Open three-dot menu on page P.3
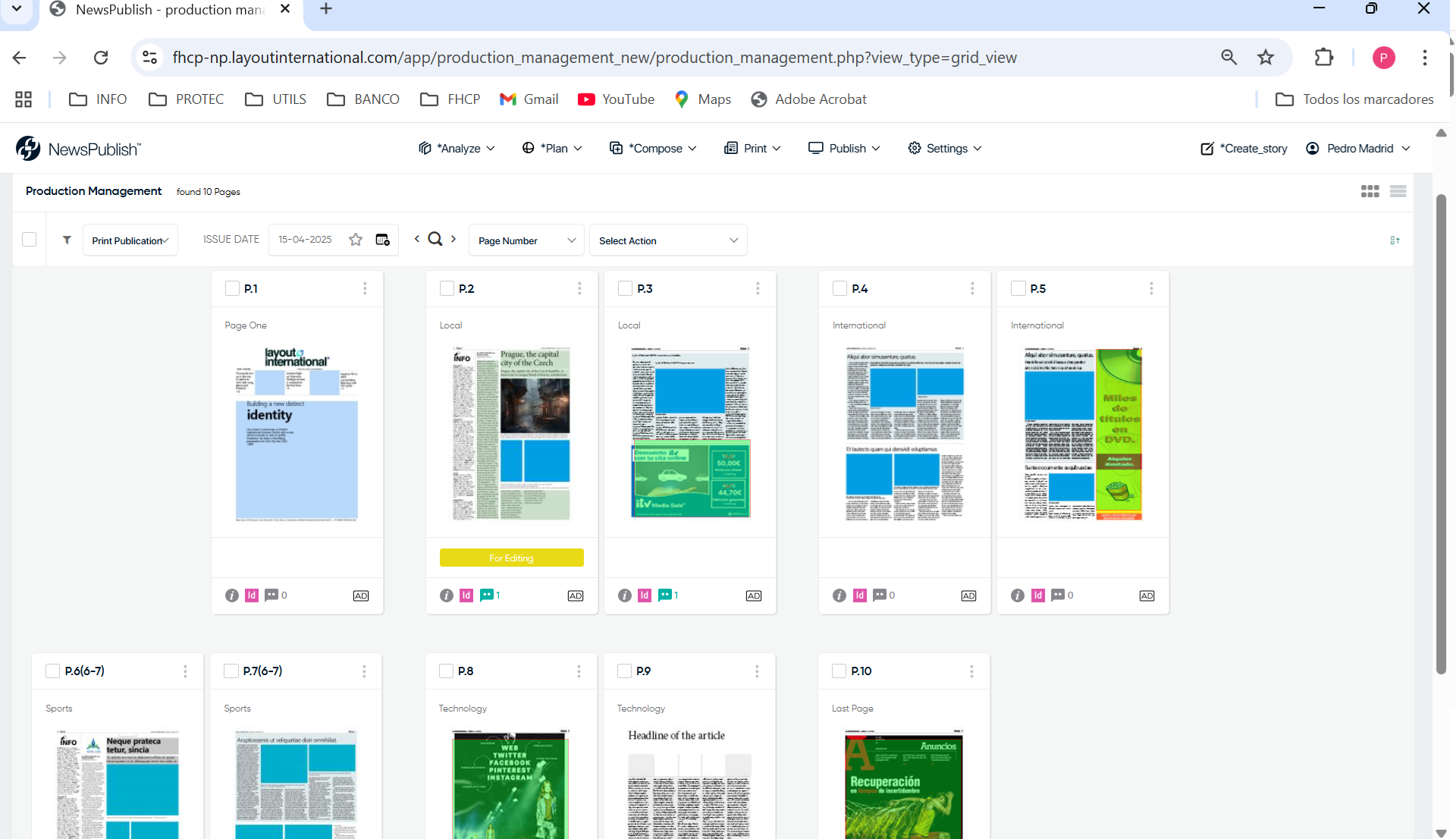The width and height of the screenshot is (1456, 839). tap(758, 288)
